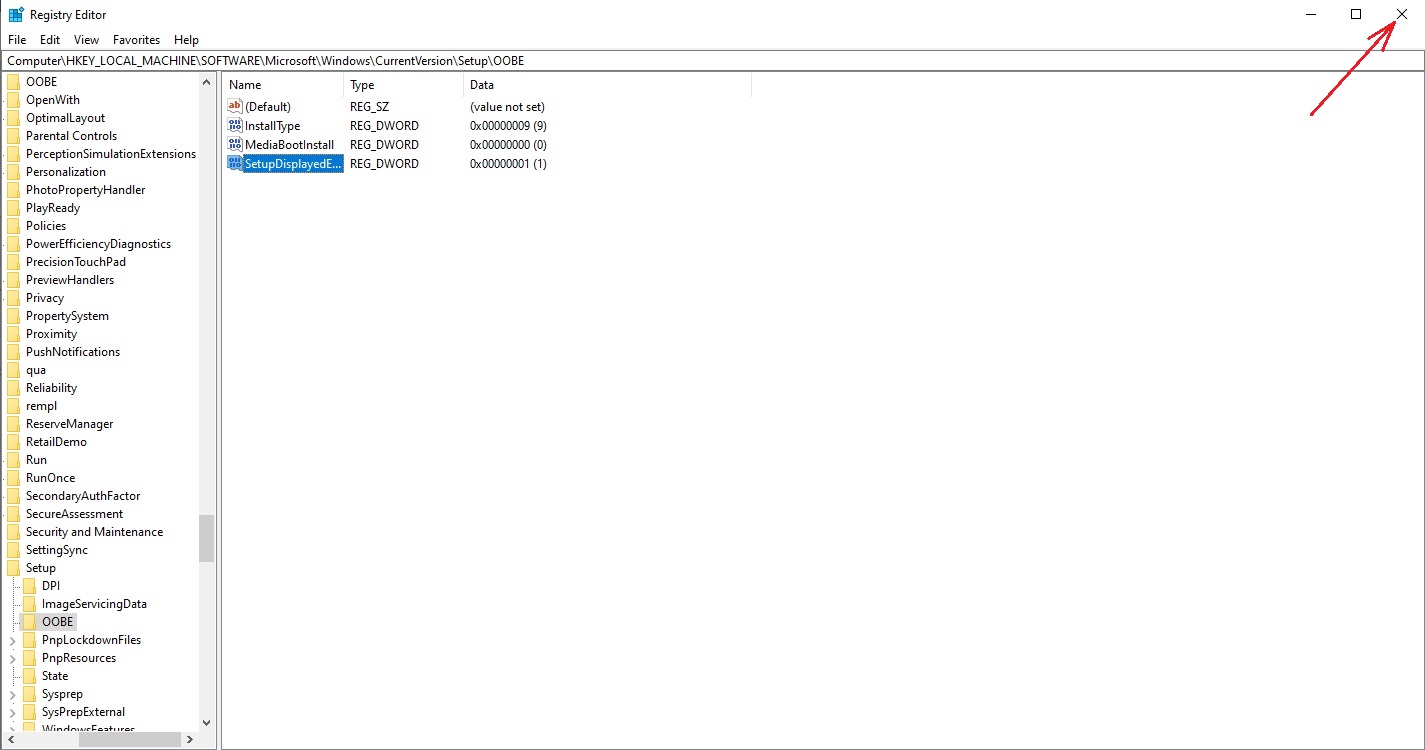Image resolution: width=1425 pixels, height=750 pixels.
Task: Select the (Default) string value icon
Action: click(x=235, y=106)
